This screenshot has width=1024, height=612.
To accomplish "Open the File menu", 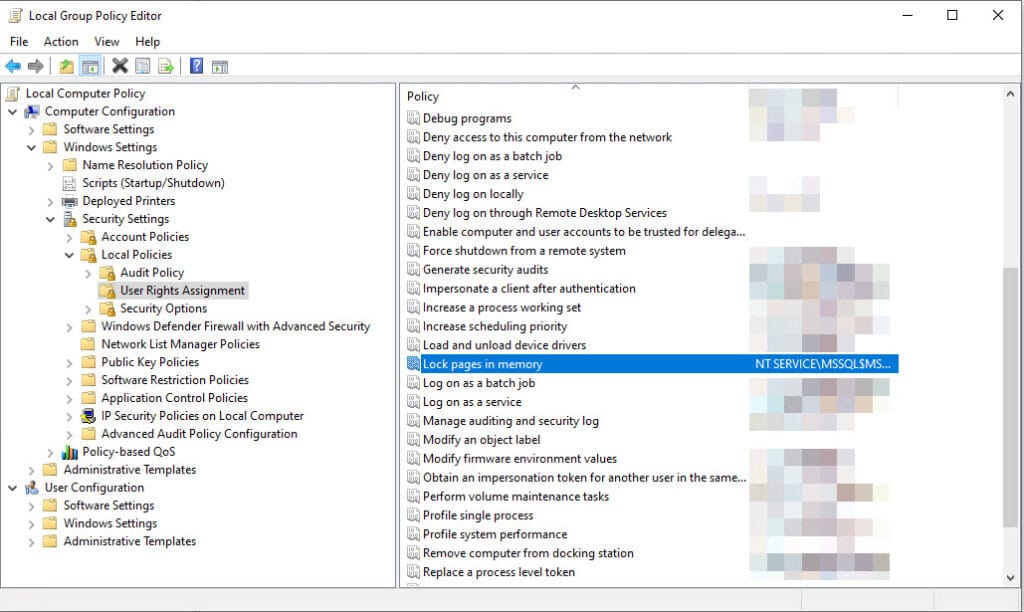I will click(18, 41).
